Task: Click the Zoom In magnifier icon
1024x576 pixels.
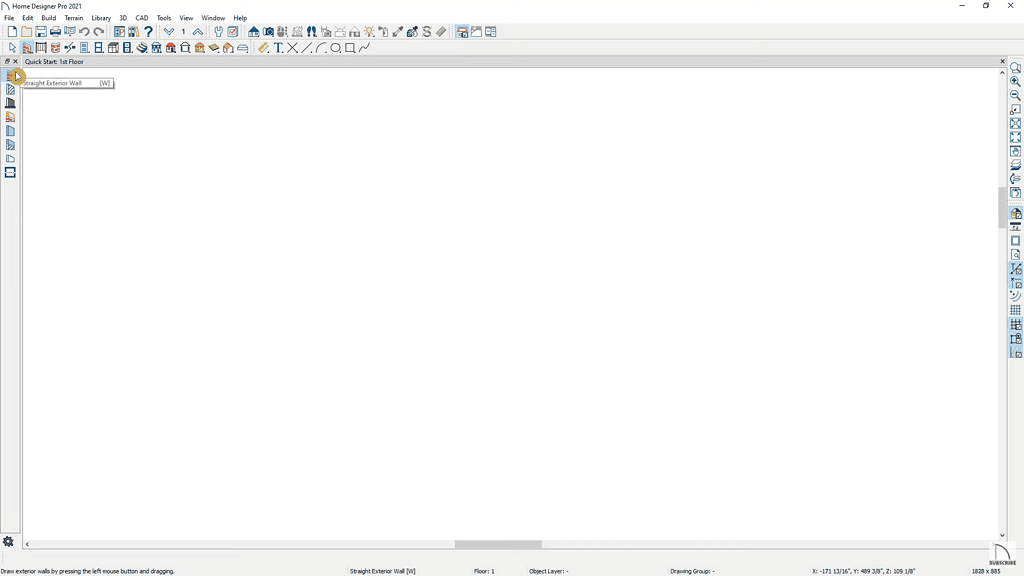Action: coord(1015,82)
